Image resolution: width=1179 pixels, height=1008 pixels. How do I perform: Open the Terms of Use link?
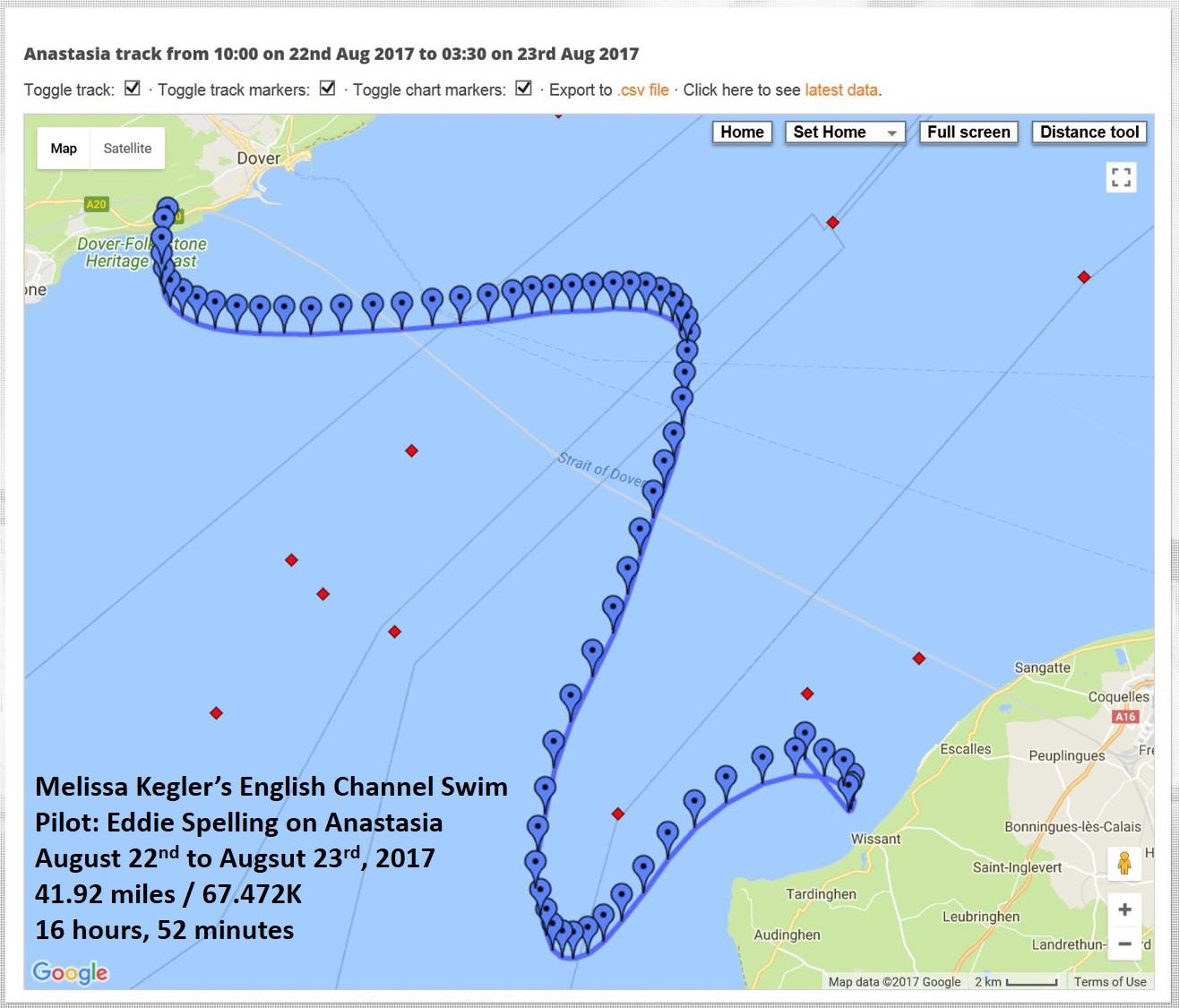(1110, 982)
